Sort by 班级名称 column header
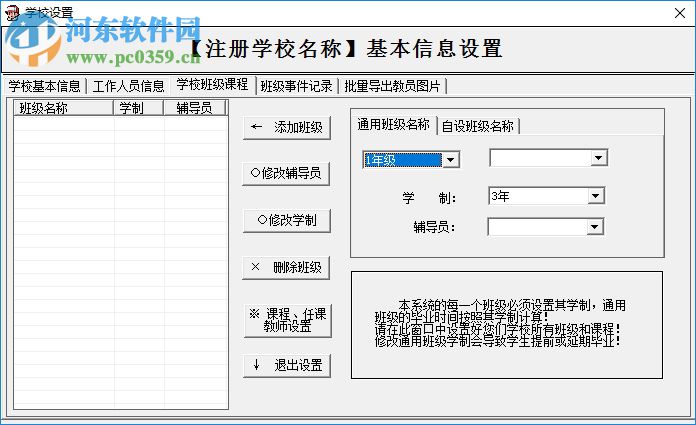 click(63, 108)
